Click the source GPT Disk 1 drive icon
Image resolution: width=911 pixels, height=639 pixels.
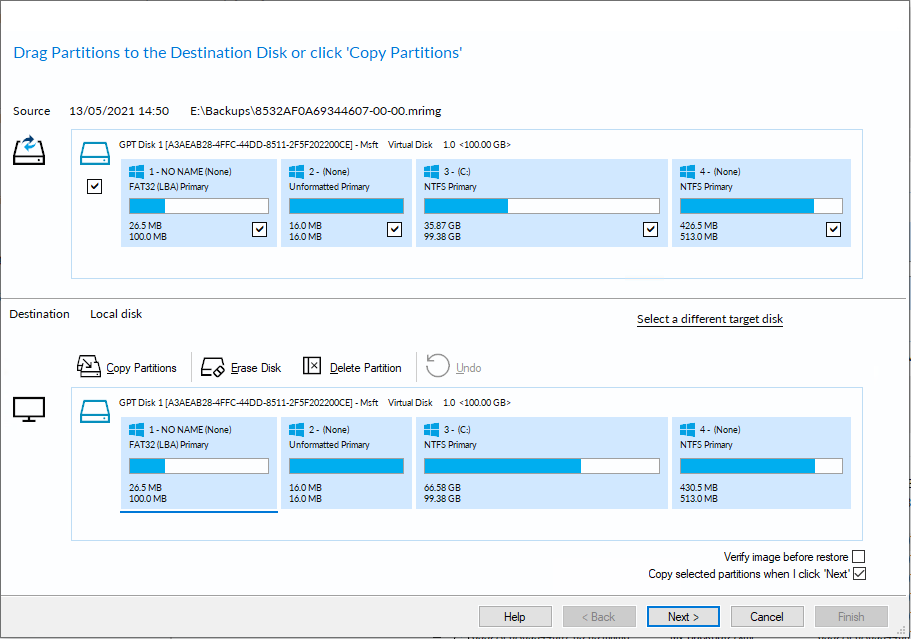click(95, 153)
